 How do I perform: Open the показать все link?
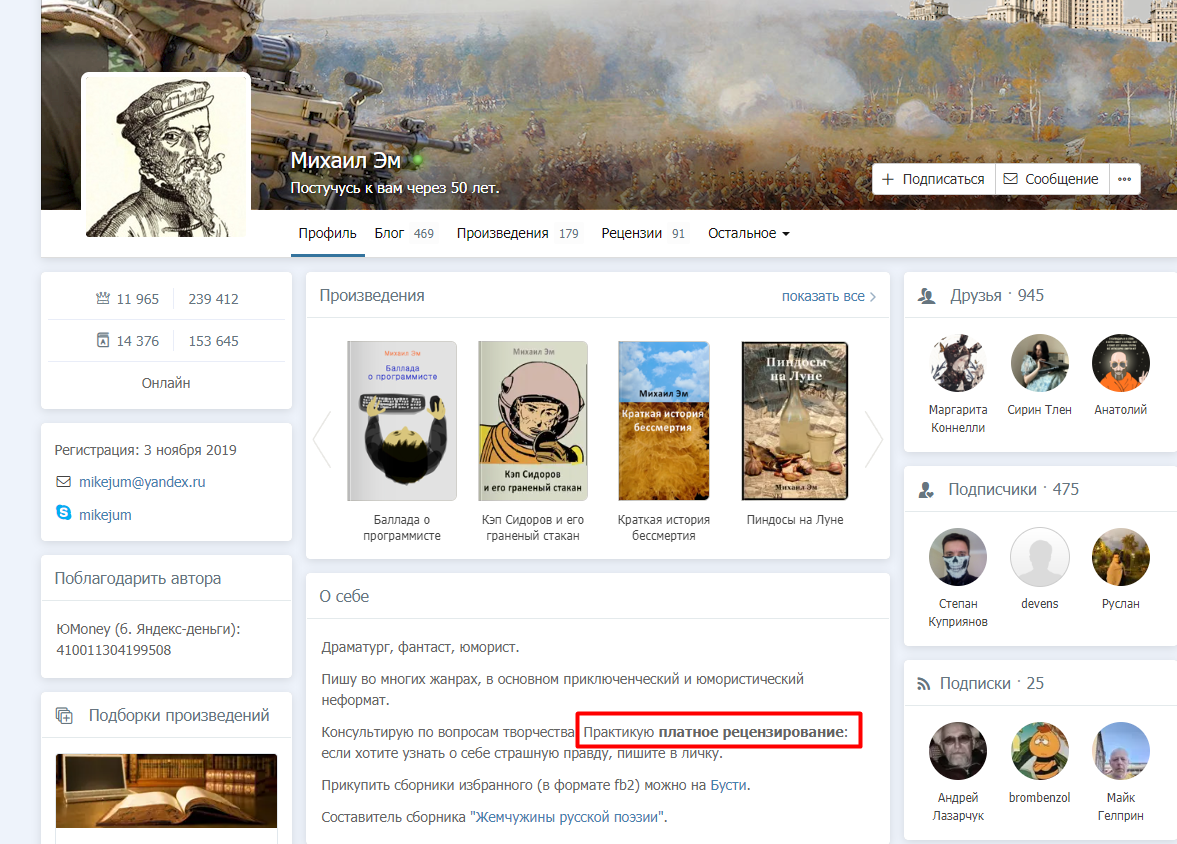pos(829,296)
